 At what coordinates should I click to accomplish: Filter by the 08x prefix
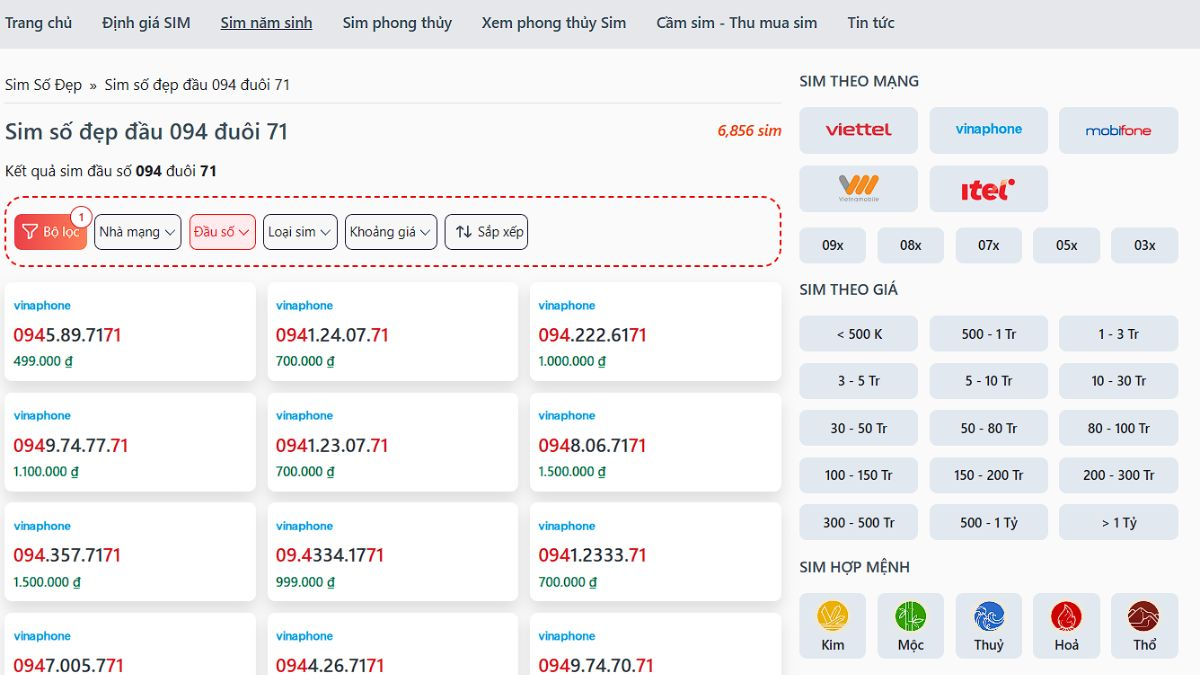pos(911,245)
